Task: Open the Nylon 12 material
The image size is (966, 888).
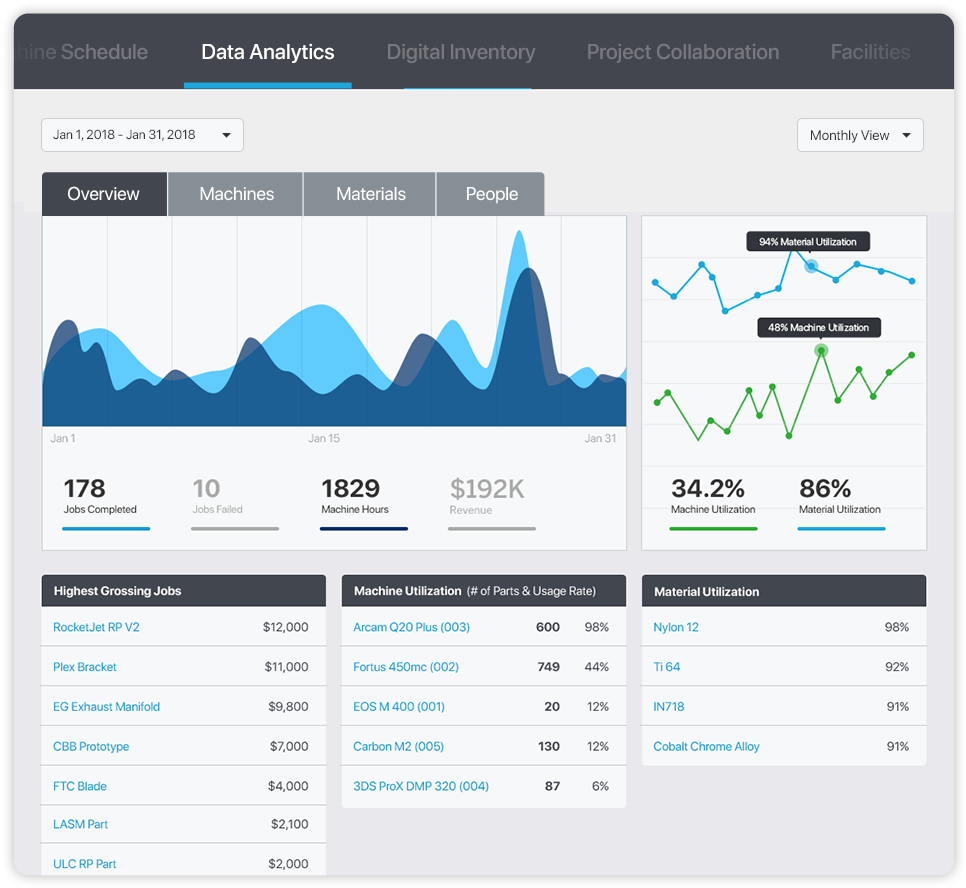Action: click(x=676, y=627)
